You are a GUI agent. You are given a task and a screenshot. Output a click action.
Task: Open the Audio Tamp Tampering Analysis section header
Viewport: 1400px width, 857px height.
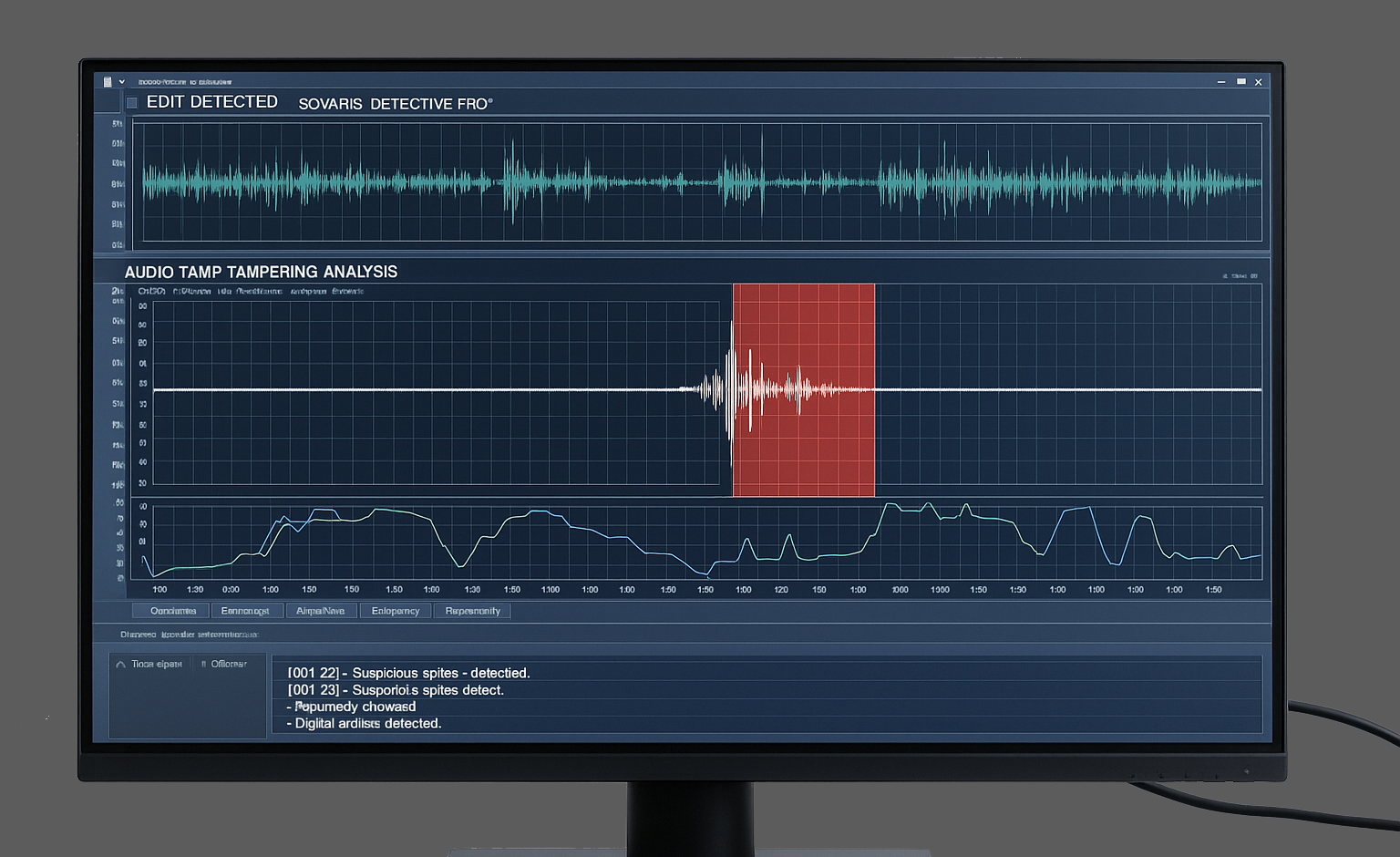(x=259, y=272)
